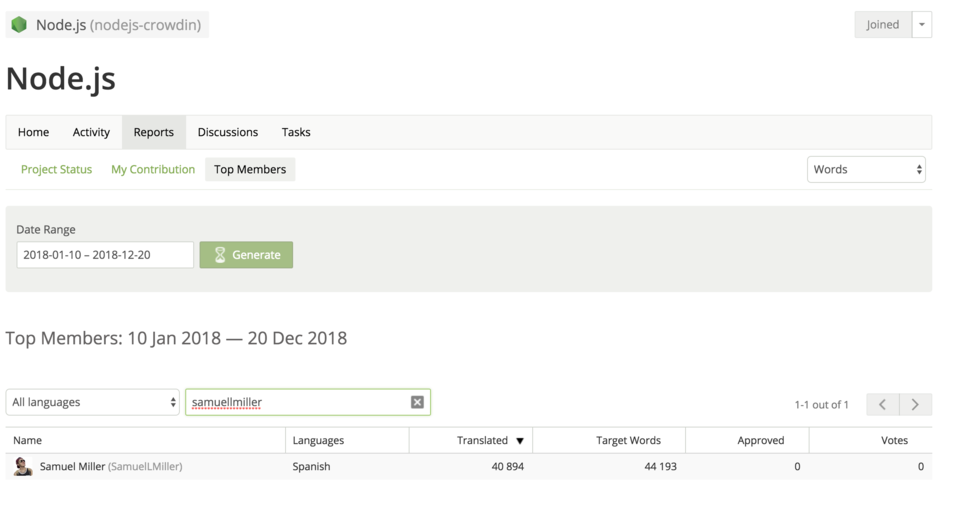The height and width of the screenshot is (509, 960).
Task: Go to the next results page arrow
Action: 915,404
